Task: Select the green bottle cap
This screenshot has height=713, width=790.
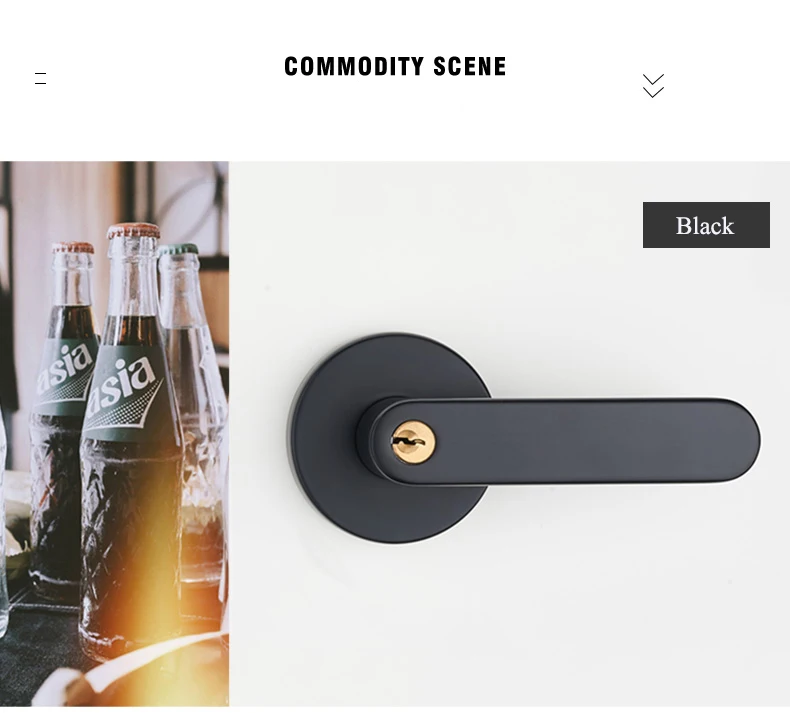Action: (x=177, y=250)
